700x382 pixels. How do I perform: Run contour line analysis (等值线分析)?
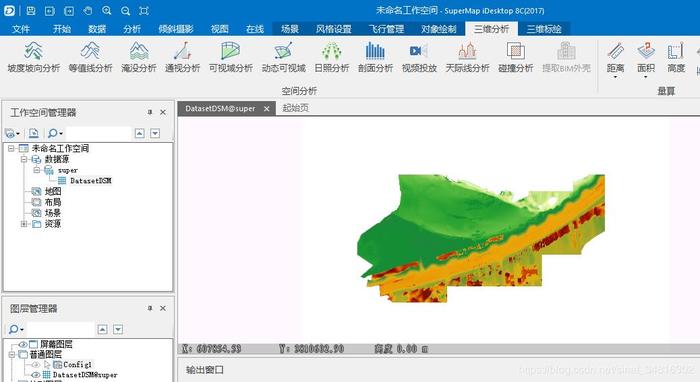(x=90, y=57)
